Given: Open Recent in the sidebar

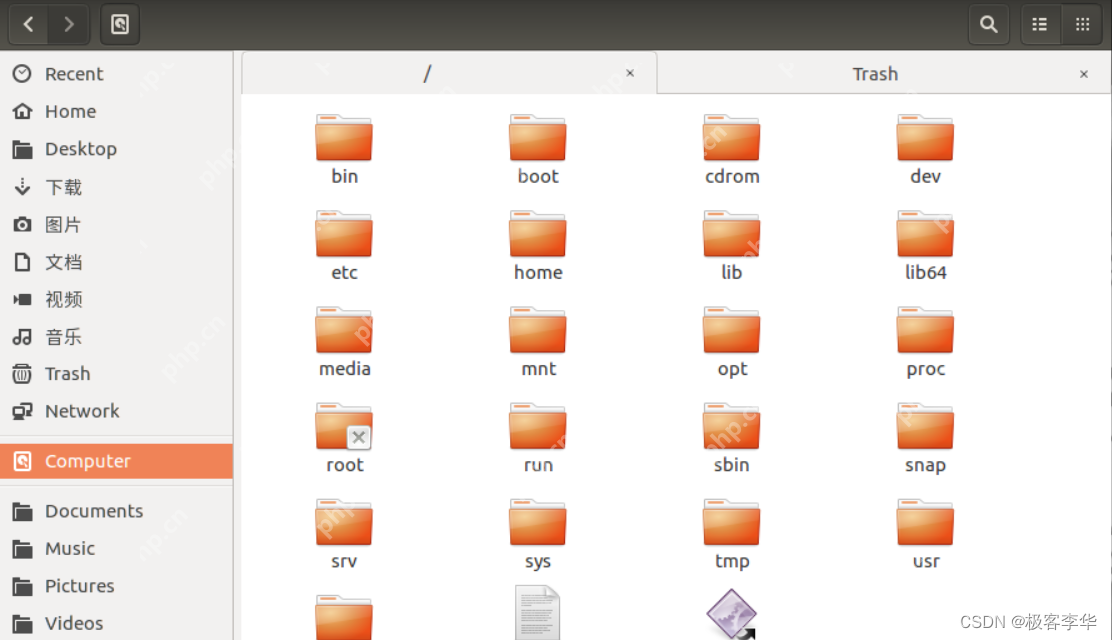Looking at the screenshot, I should 75,73.
